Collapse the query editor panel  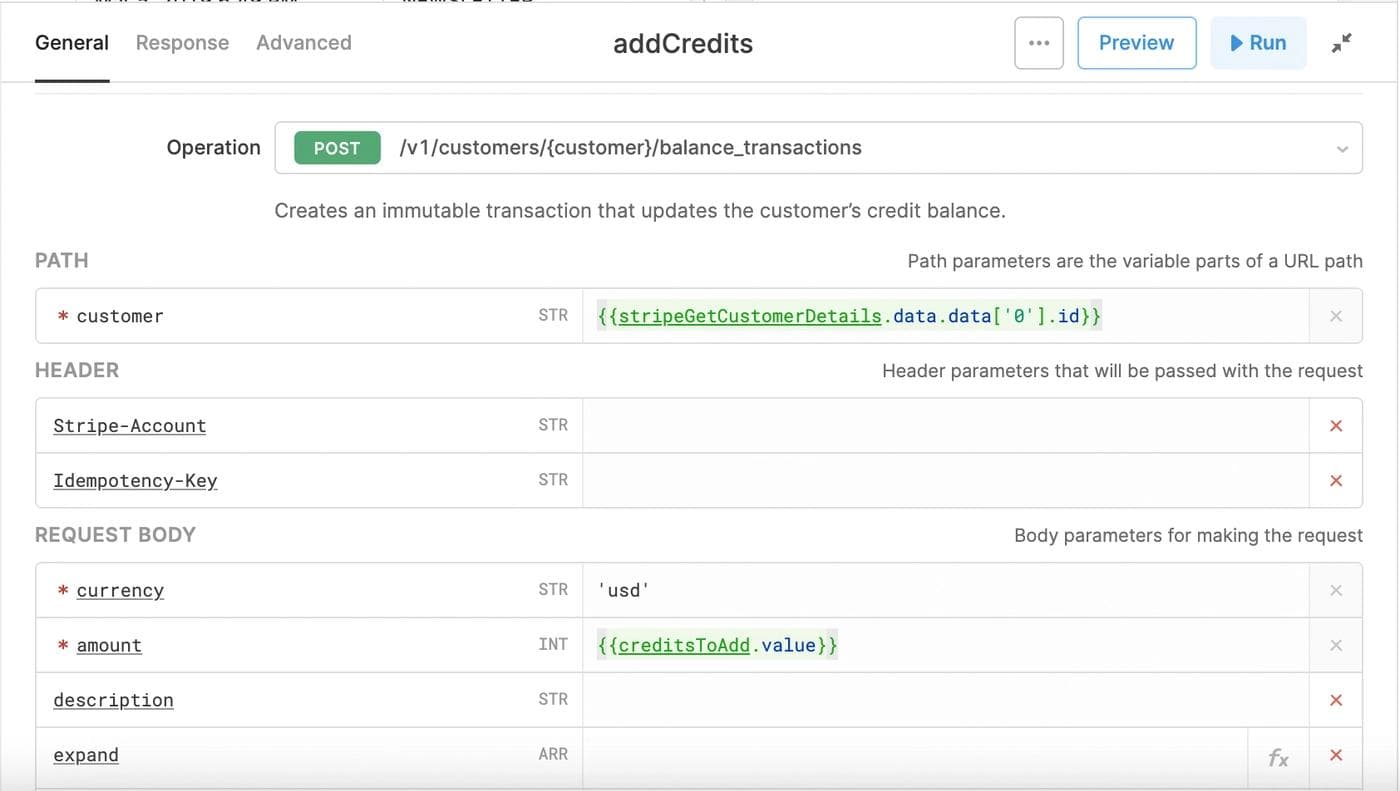click(x=1341, y=43)
